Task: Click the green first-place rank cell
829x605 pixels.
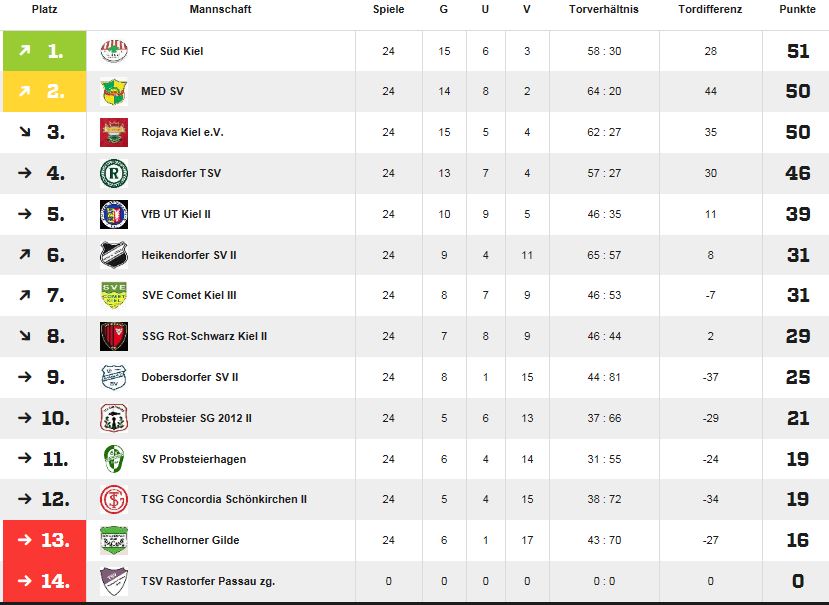Action: tap(44, 51)
